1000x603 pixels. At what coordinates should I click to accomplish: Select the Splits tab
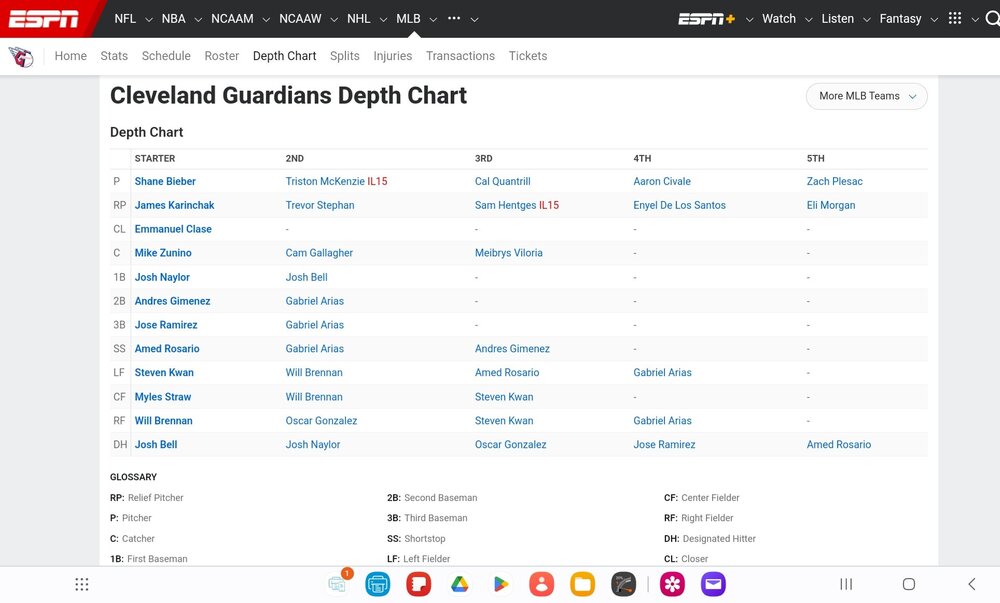tap(345, 56)
